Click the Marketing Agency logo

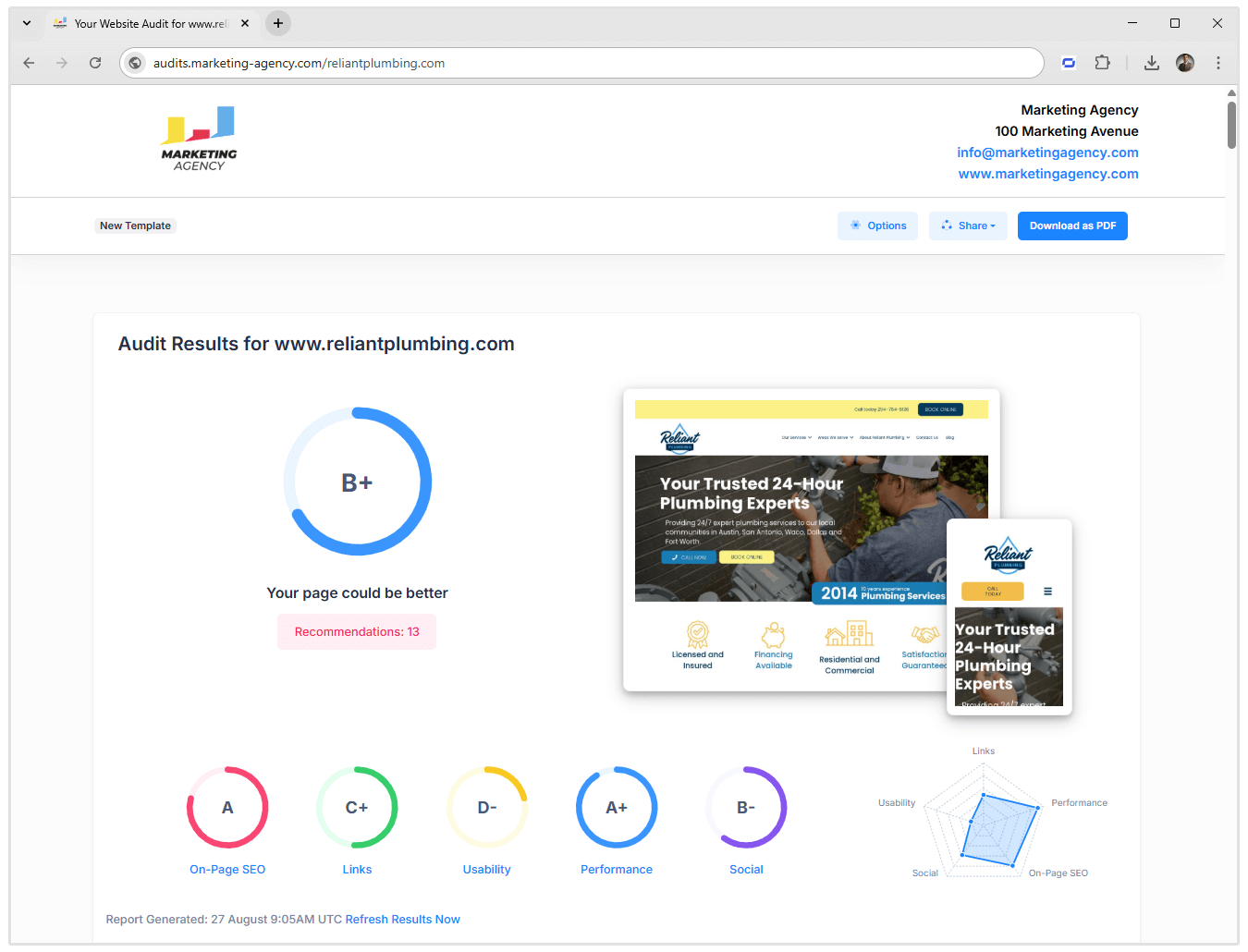pos(198,137)
